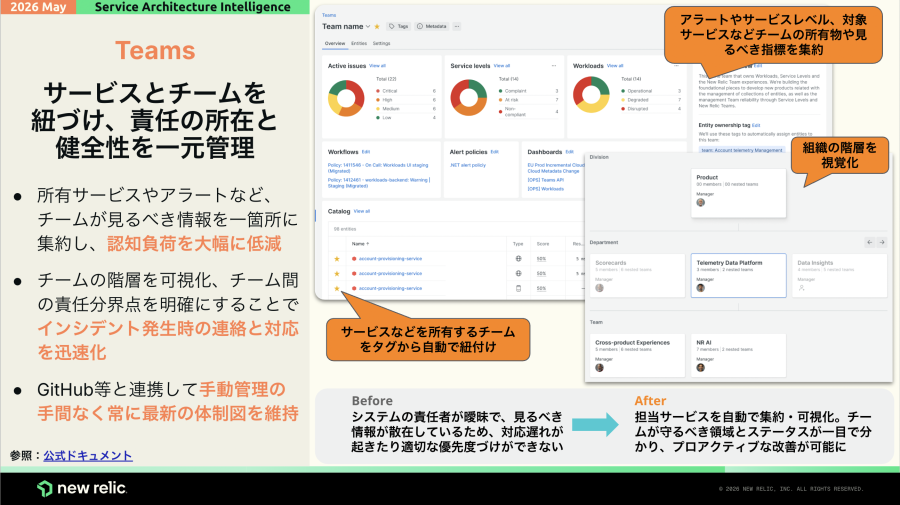Open the Metadata info button
The height and width of the screenshot is (505, 900).
pos(432,26)
